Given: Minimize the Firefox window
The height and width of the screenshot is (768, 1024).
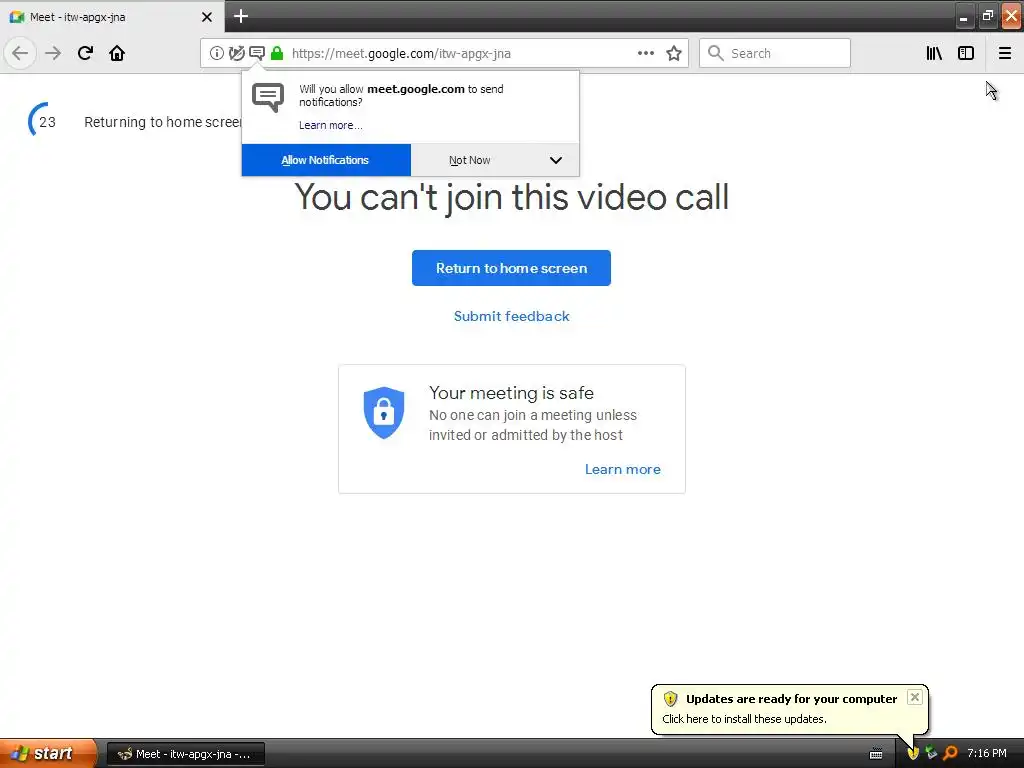Looking at the screenshot, I should pos(963,17).
